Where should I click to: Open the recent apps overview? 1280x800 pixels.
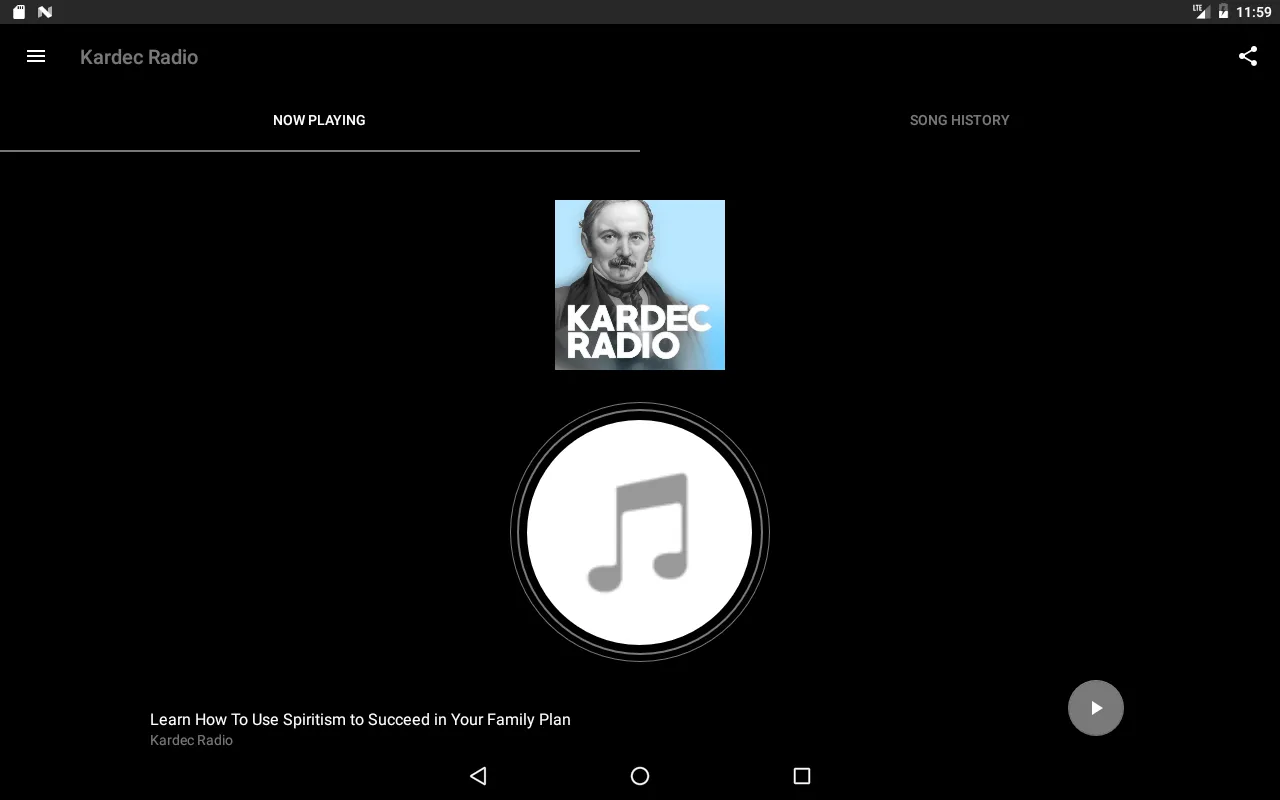click(801, 776)
